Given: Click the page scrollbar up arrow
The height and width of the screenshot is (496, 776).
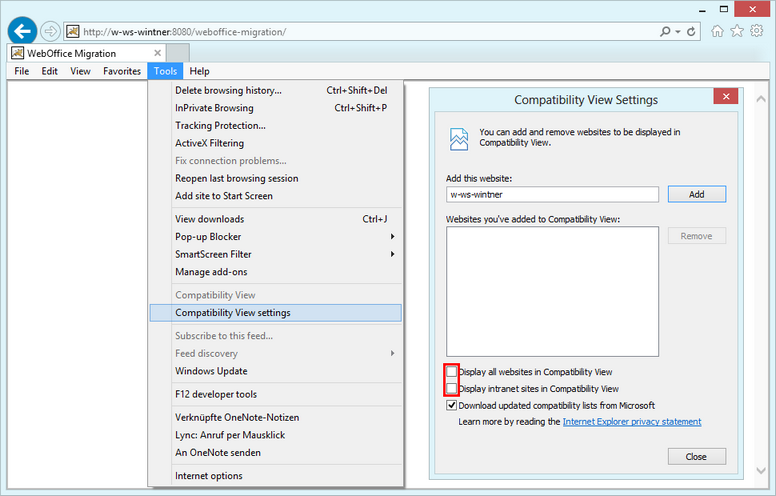Looking at the screenshot, I should (x=761, y=99).
